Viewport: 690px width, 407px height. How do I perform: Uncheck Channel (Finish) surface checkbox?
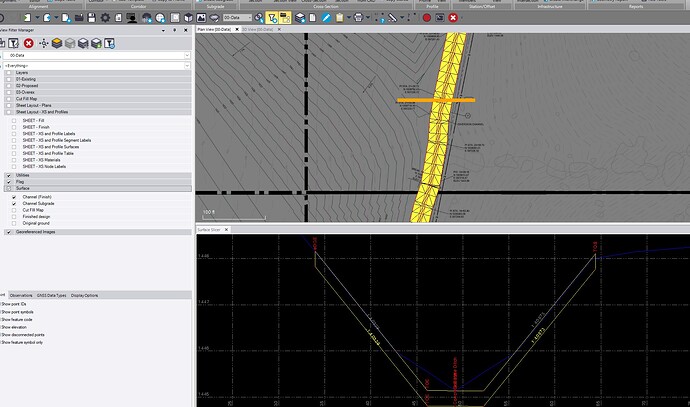pyautogui.click(x=14, y=197)
